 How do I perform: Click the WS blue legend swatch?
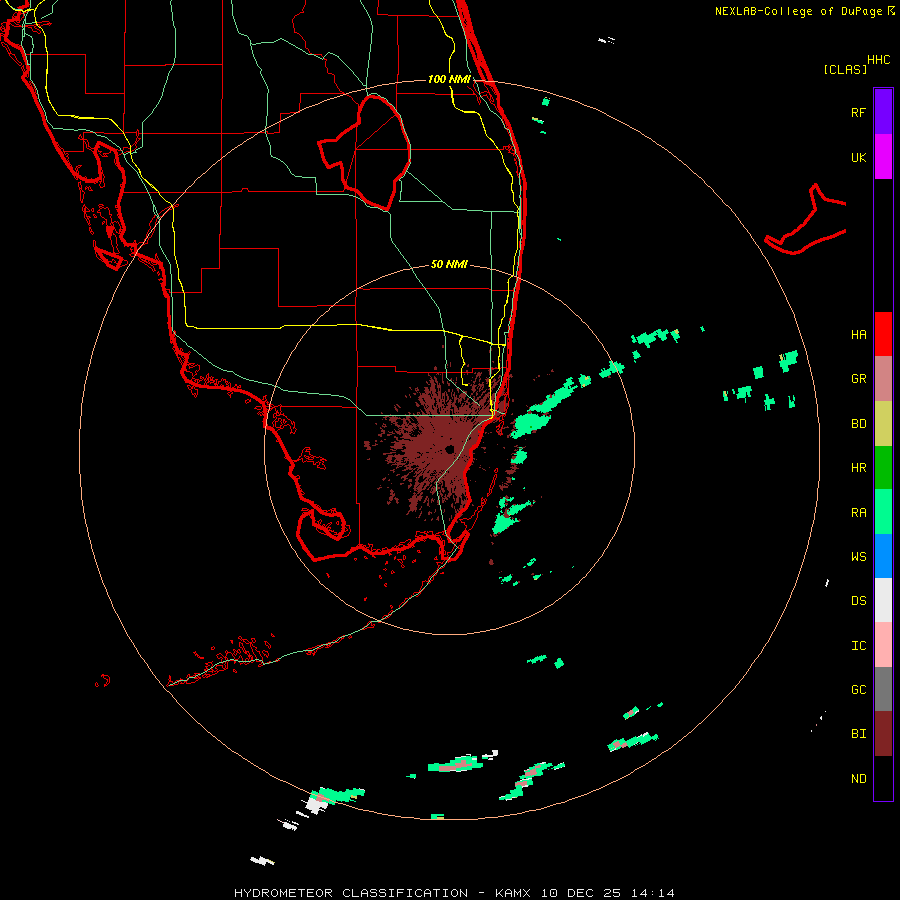[883, 556]
